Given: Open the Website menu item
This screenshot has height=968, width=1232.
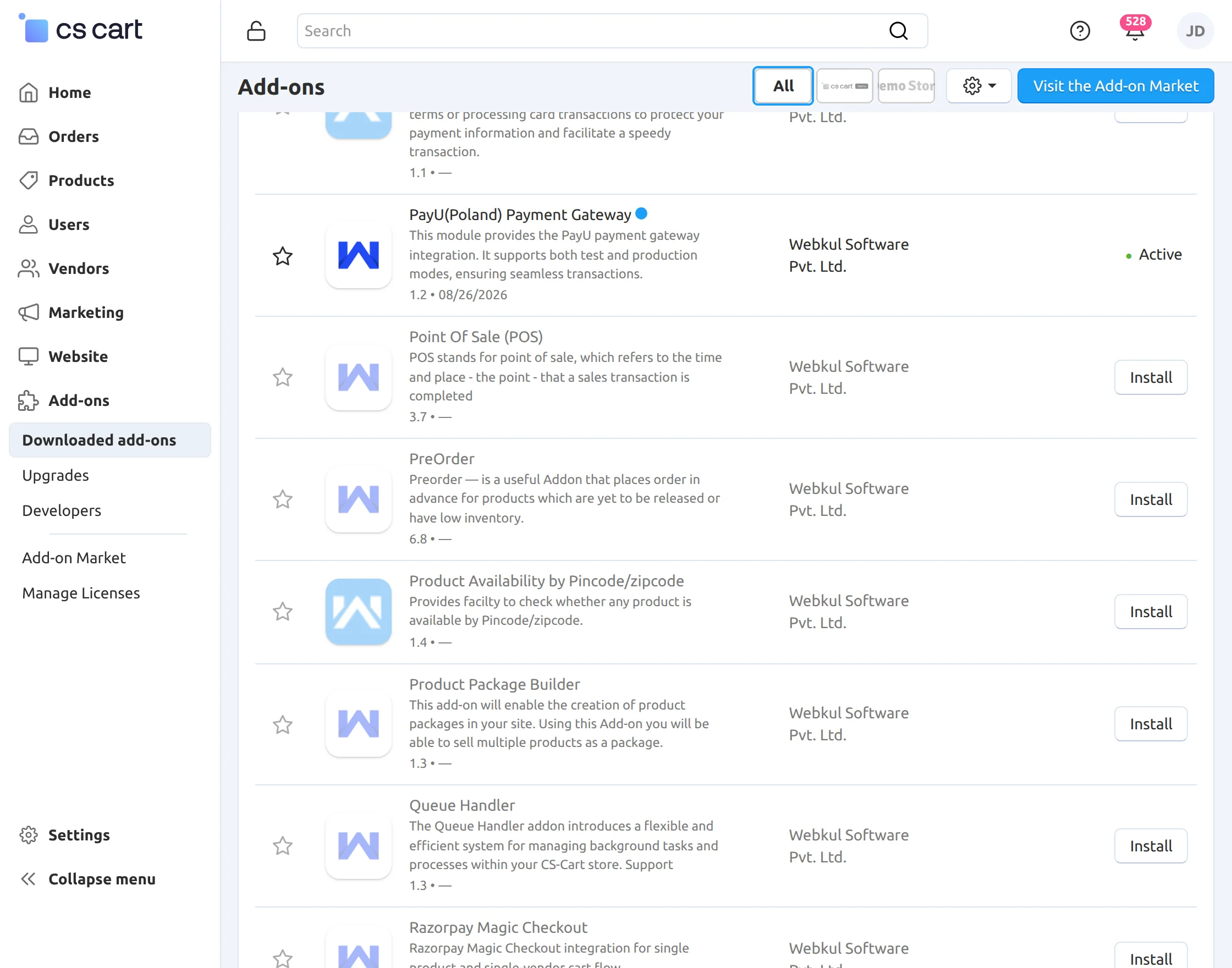Looking at the screenshot, I should tap(63, 356).
